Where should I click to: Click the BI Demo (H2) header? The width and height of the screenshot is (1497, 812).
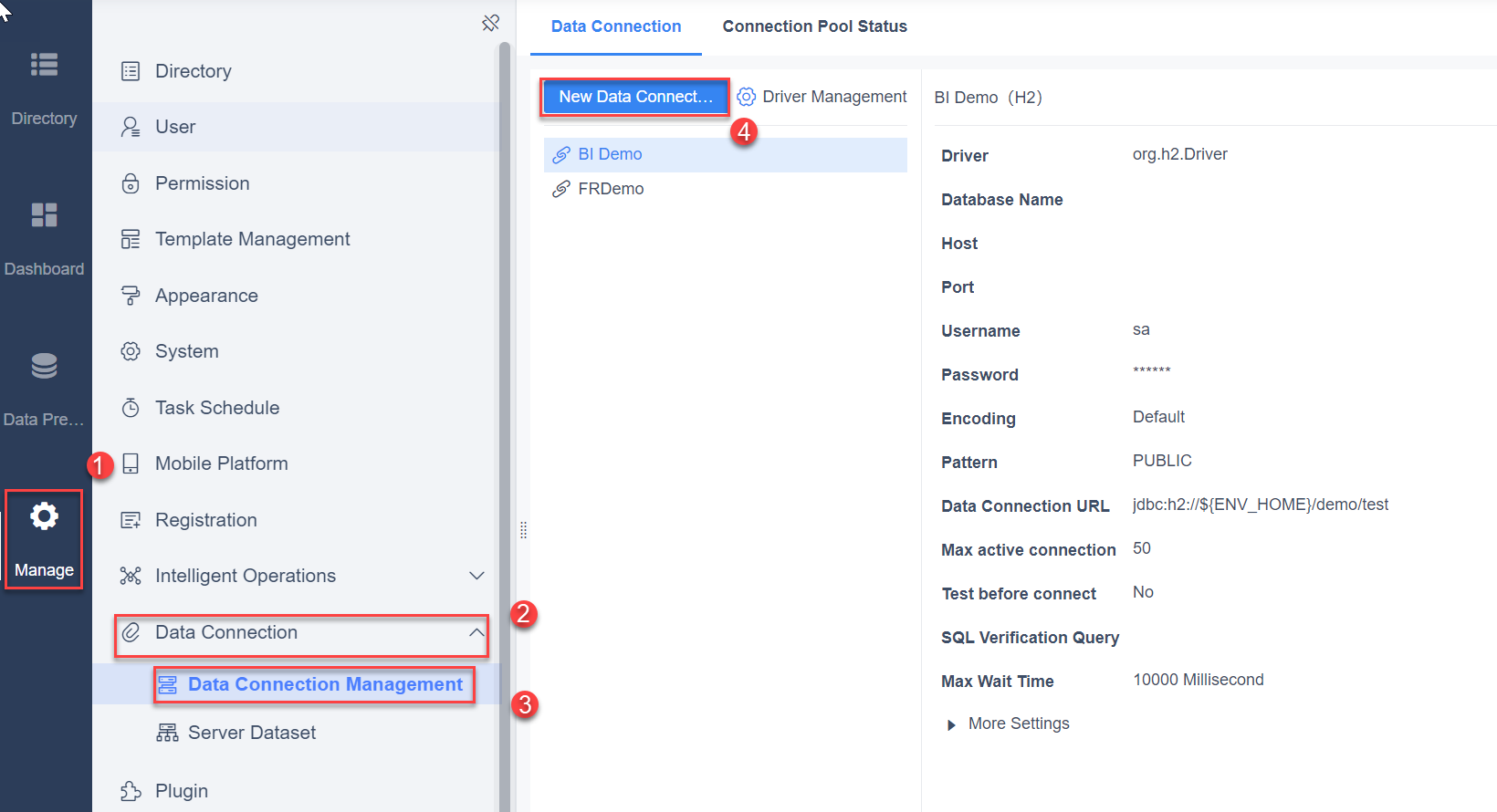coord(989,98)
